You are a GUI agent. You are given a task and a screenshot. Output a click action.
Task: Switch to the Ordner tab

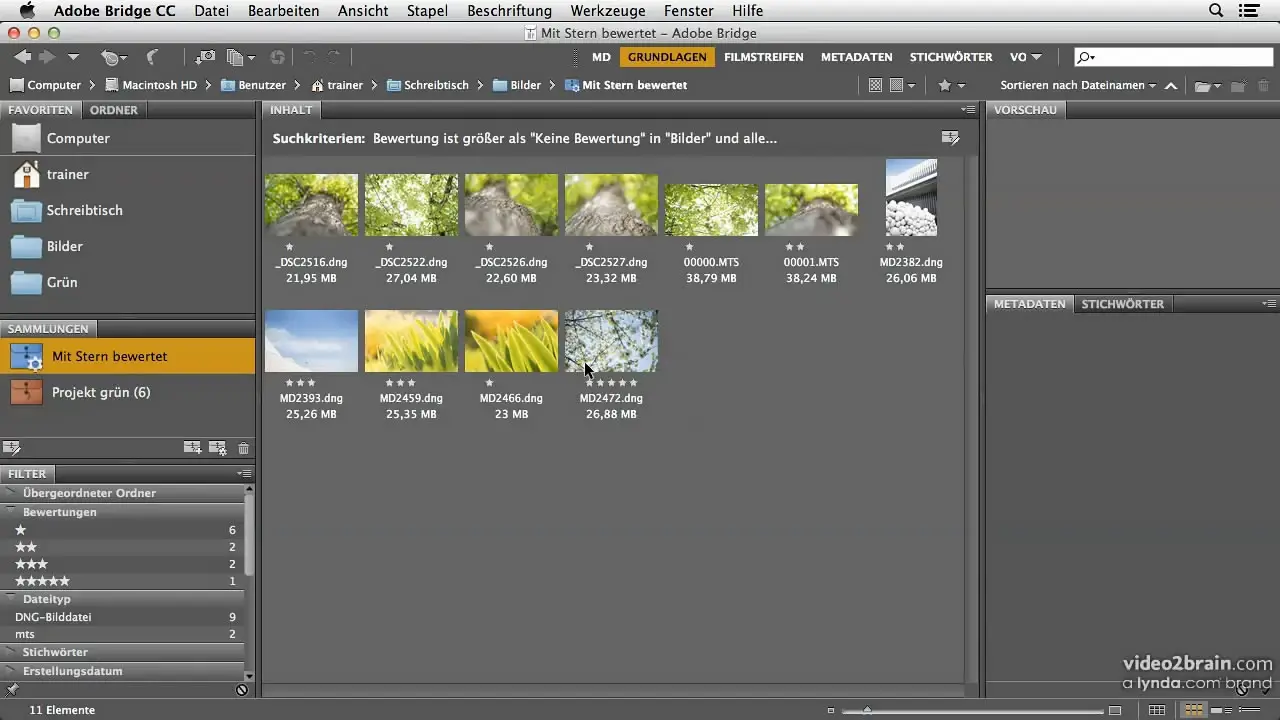[114, 110]
